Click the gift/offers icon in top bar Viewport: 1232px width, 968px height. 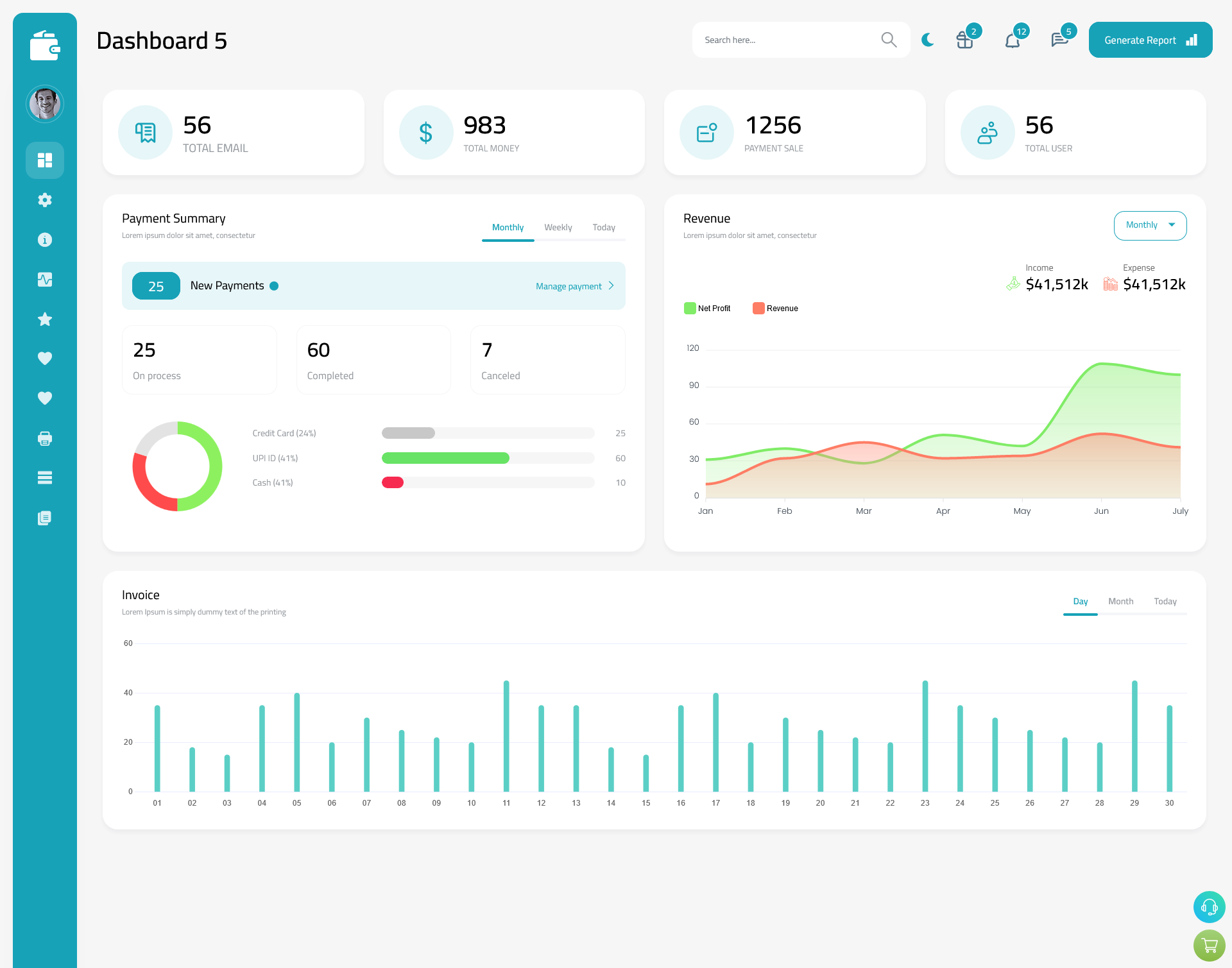click(x=963, y=39)
